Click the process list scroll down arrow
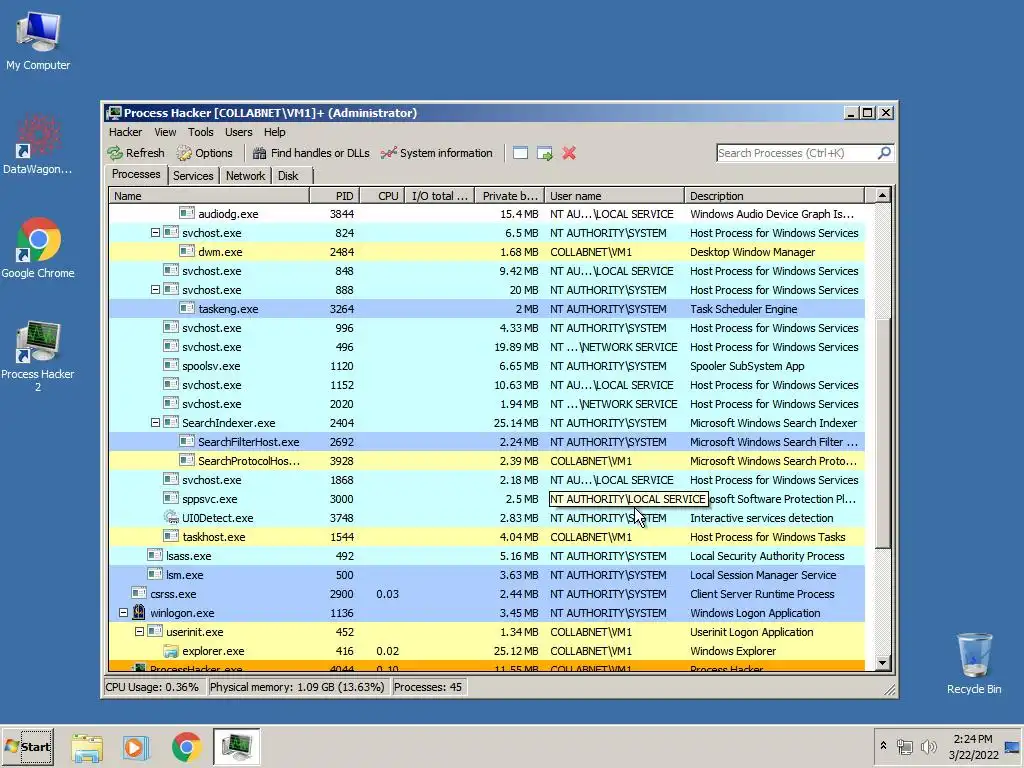 click(882, 663)
